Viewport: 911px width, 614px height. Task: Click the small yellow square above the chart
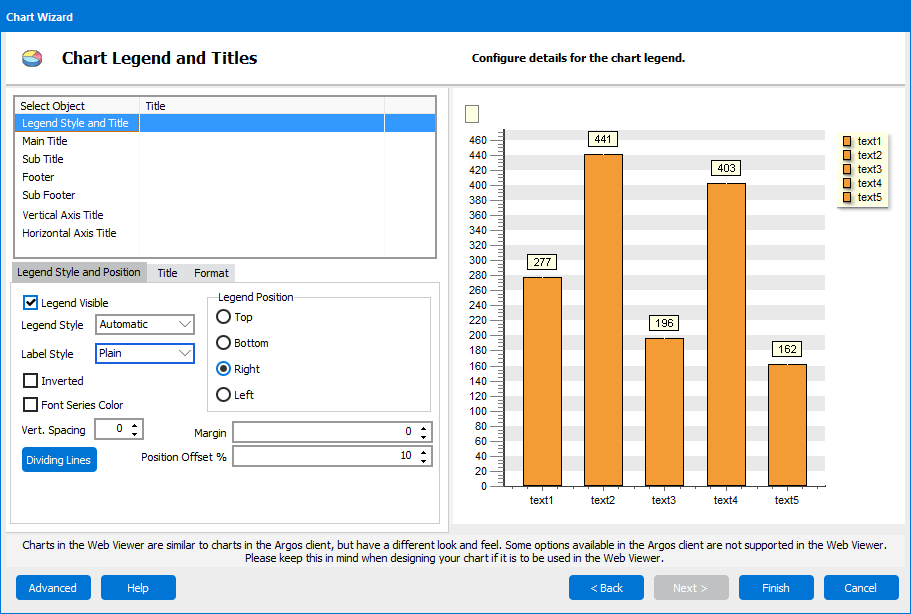pos(471,114)
